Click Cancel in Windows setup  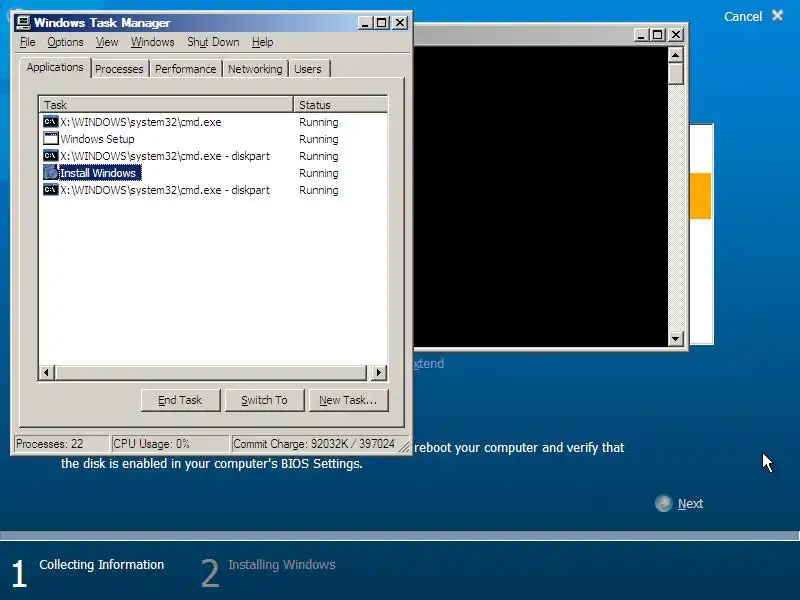pyautogui.click(x=743, y=16)
